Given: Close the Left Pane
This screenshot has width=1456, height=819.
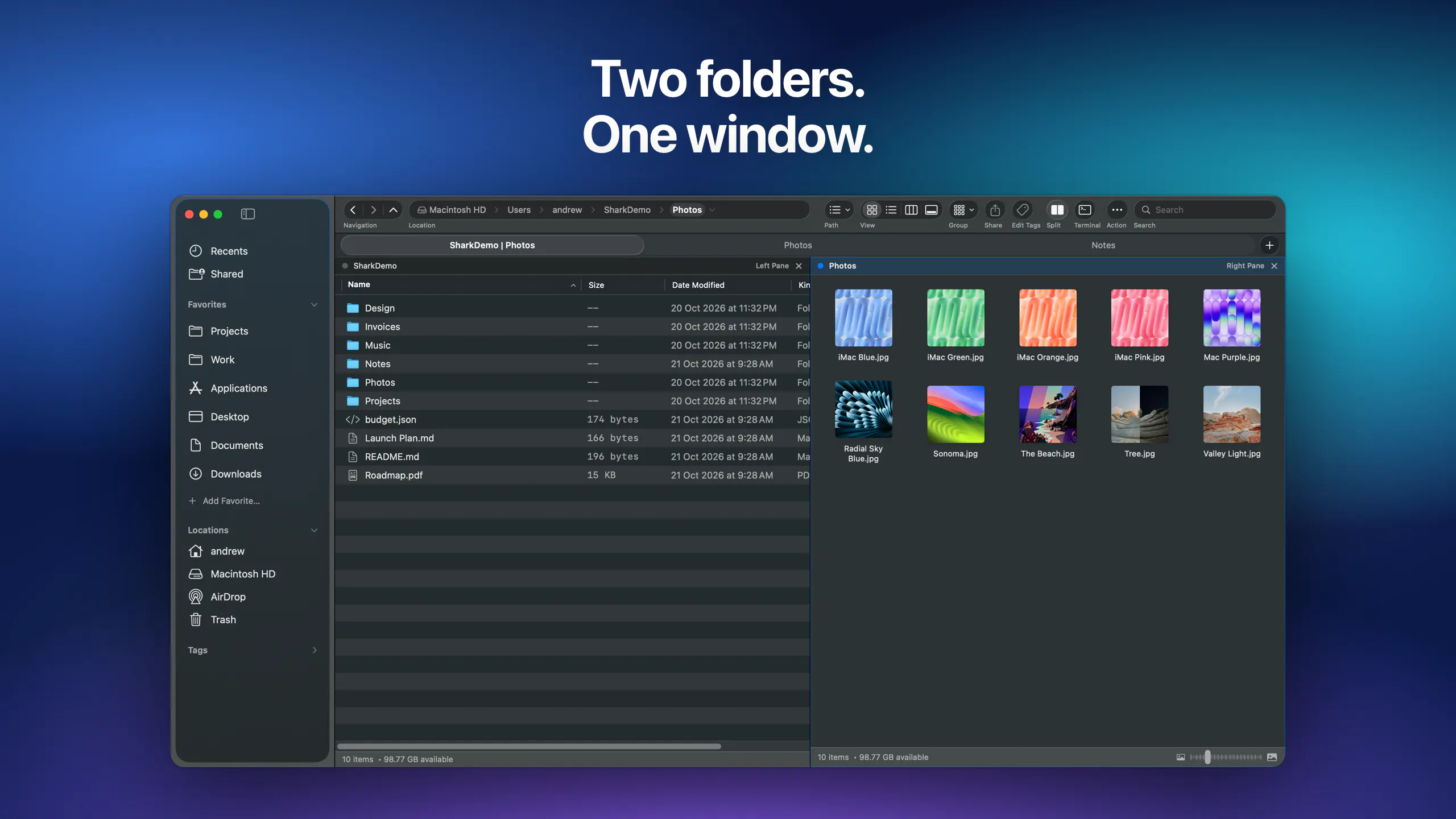Looking at the screenshot, I should tap(799, 266).
